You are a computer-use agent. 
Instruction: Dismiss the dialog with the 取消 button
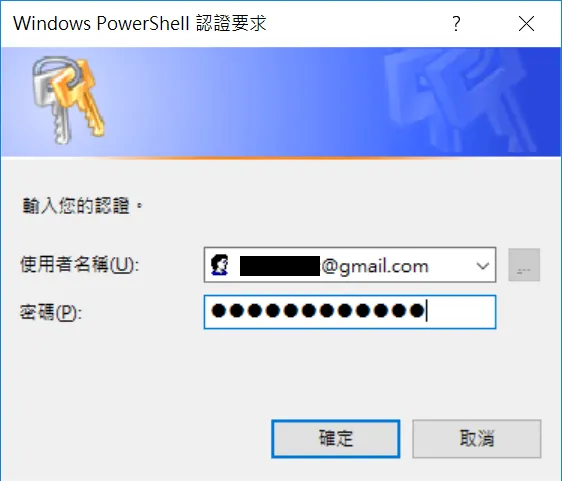[477, 439]
